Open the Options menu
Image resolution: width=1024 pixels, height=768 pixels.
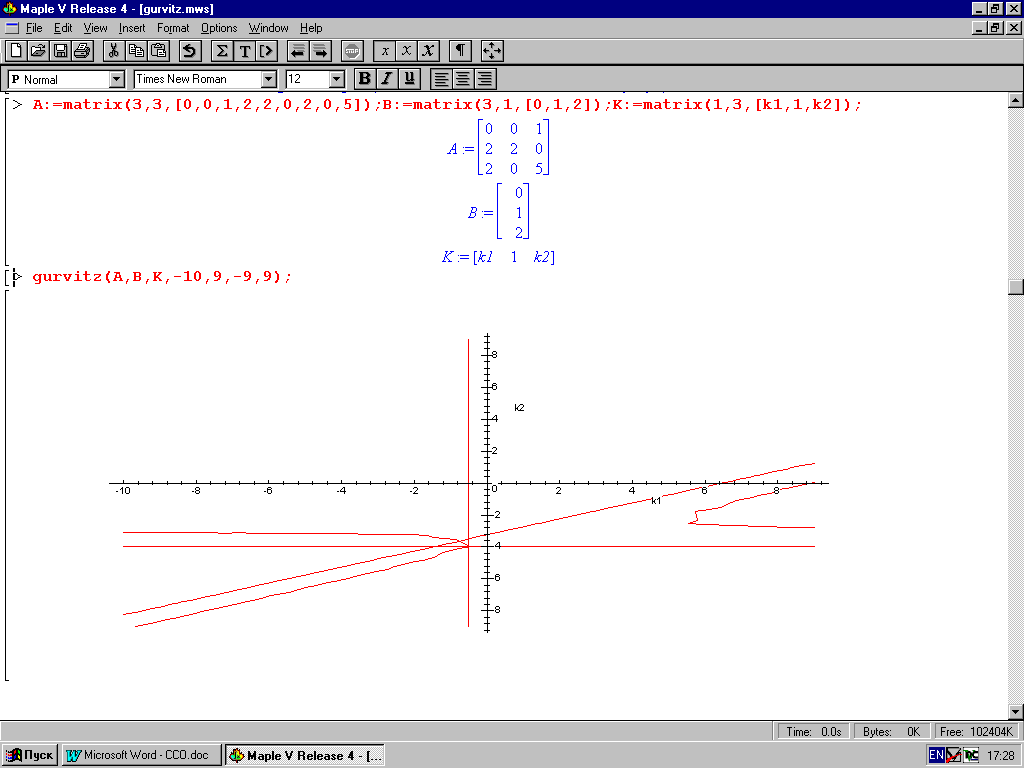pyautogui.click(x=219, y=28)
